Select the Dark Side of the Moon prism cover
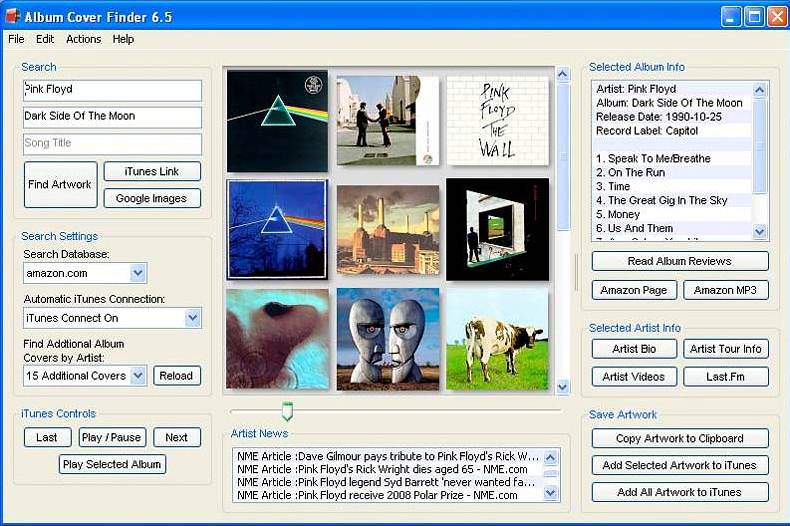790x526 pixels. tap(277, 121)
